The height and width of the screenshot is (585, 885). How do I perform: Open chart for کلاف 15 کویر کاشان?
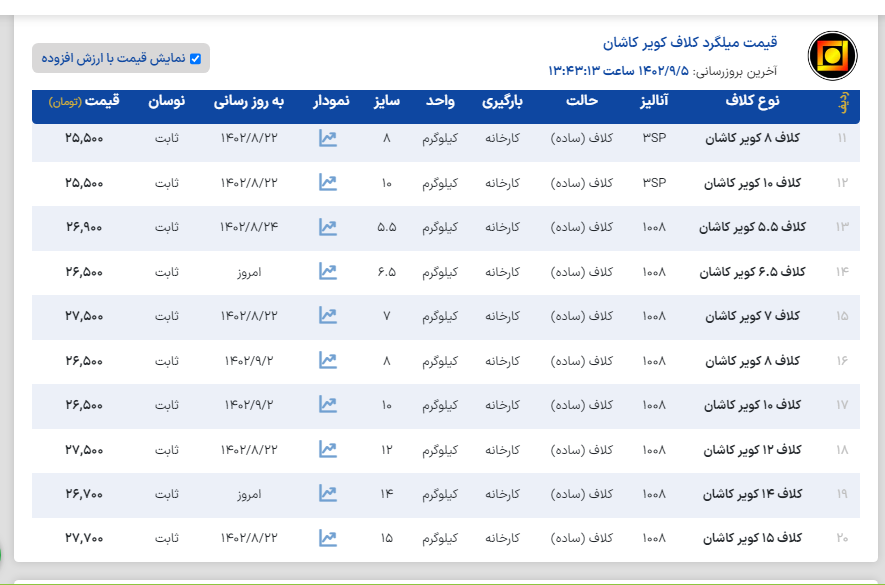(328, 538)
